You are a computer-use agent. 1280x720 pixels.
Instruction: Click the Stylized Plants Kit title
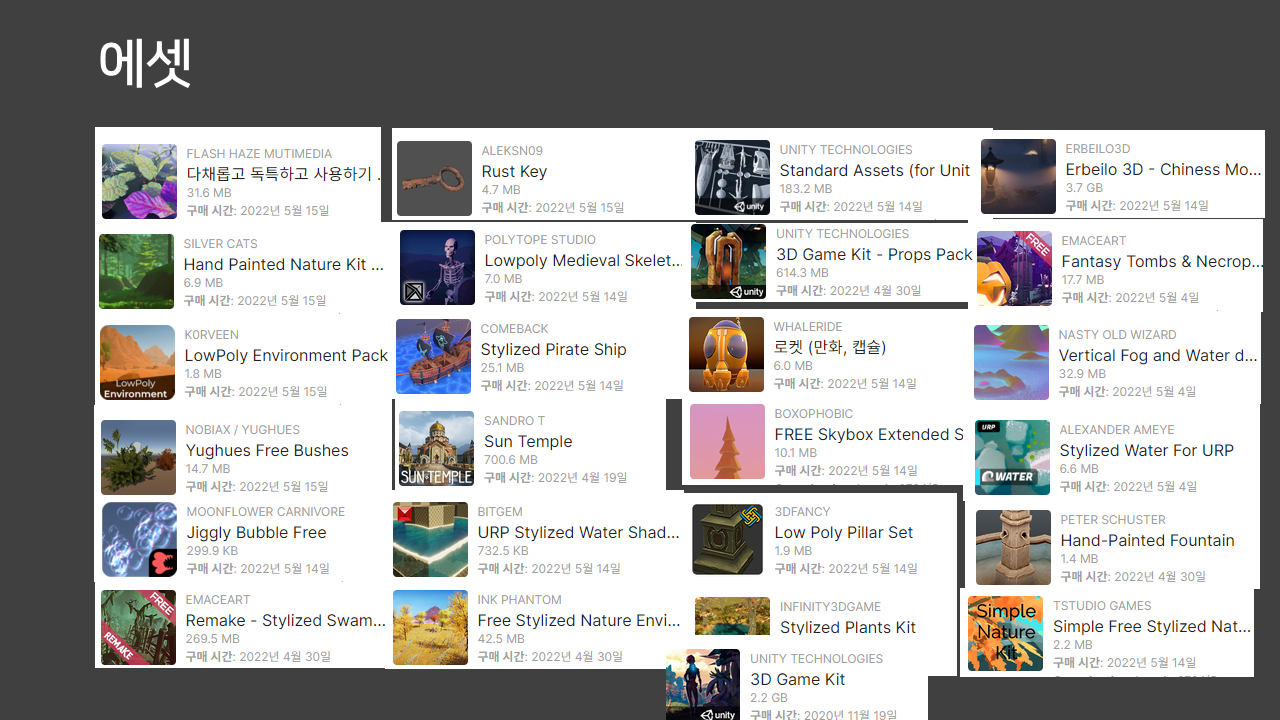click(x=848, y=628)
